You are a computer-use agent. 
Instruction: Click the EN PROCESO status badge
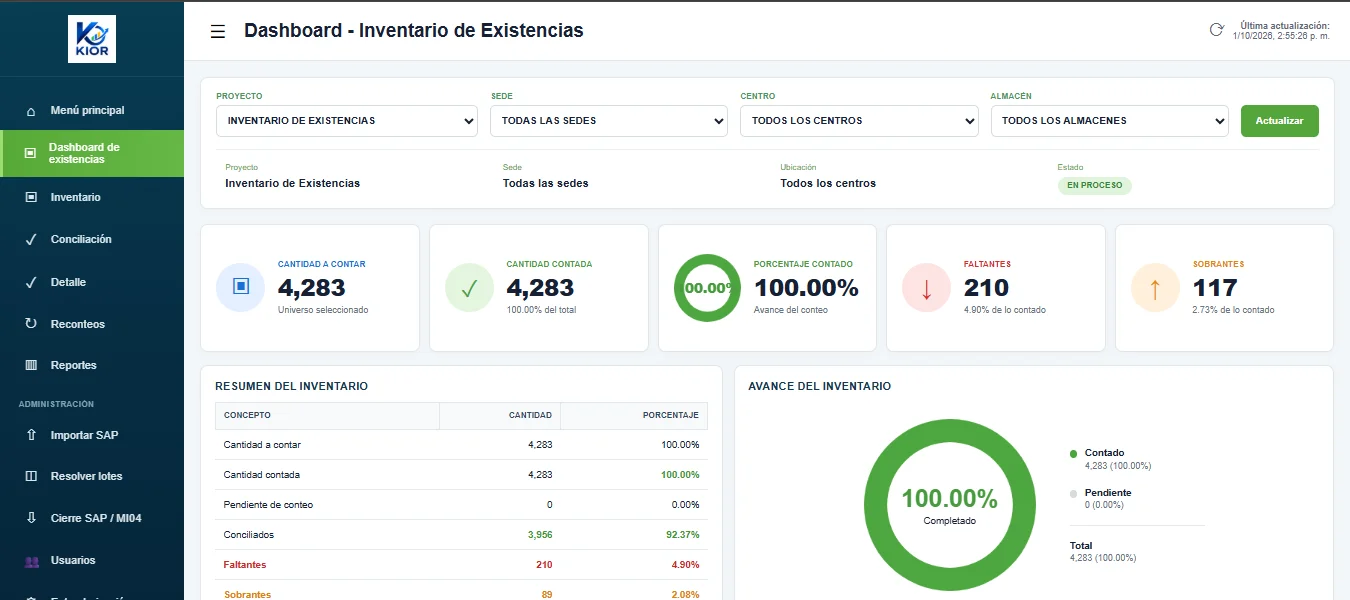[1094, 185]
